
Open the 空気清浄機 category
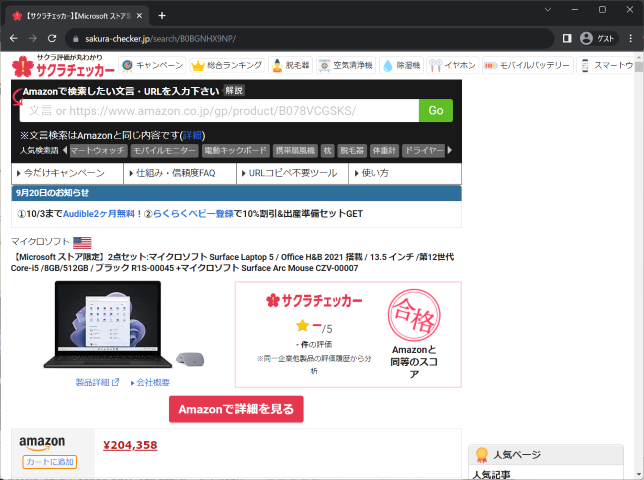346,65
